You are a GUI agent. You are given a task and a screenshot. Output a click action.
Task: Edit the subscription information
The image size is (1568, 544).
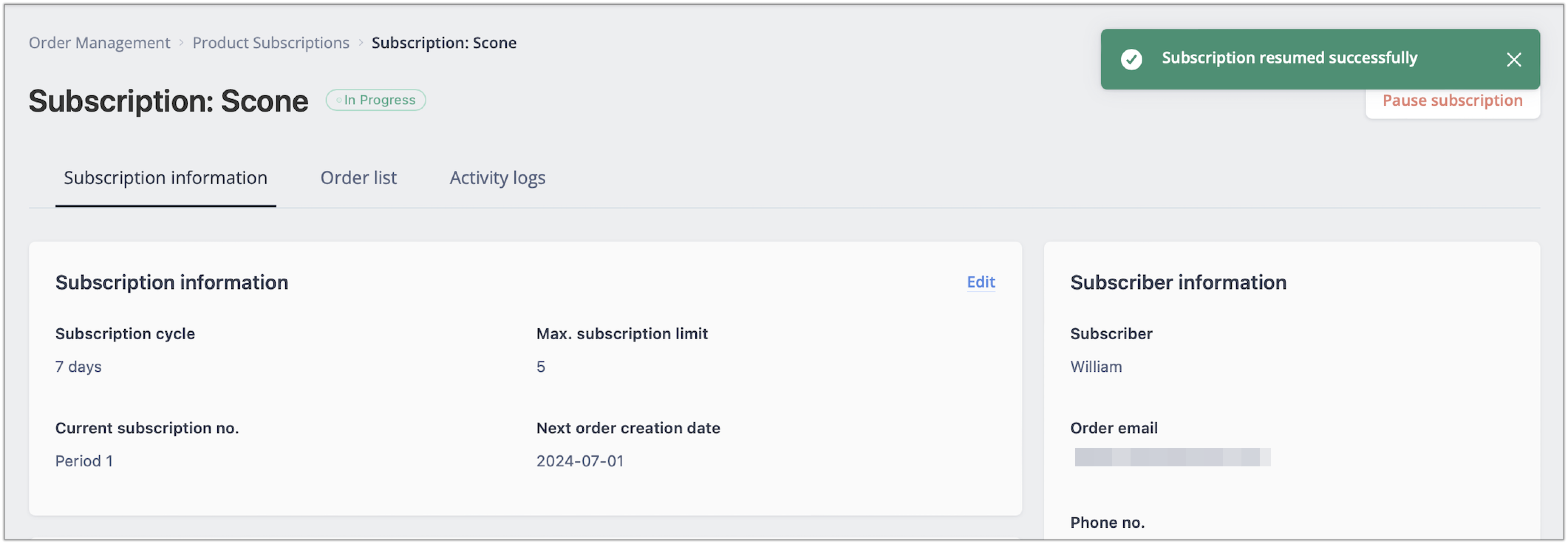pos(981,282)
